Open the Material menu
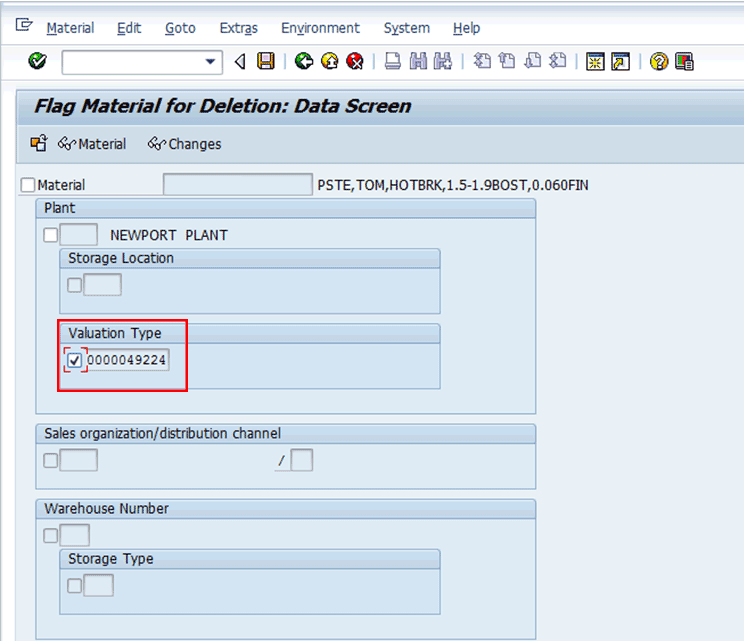This screenshot has height=641, width=744. (x=70, y=28)
